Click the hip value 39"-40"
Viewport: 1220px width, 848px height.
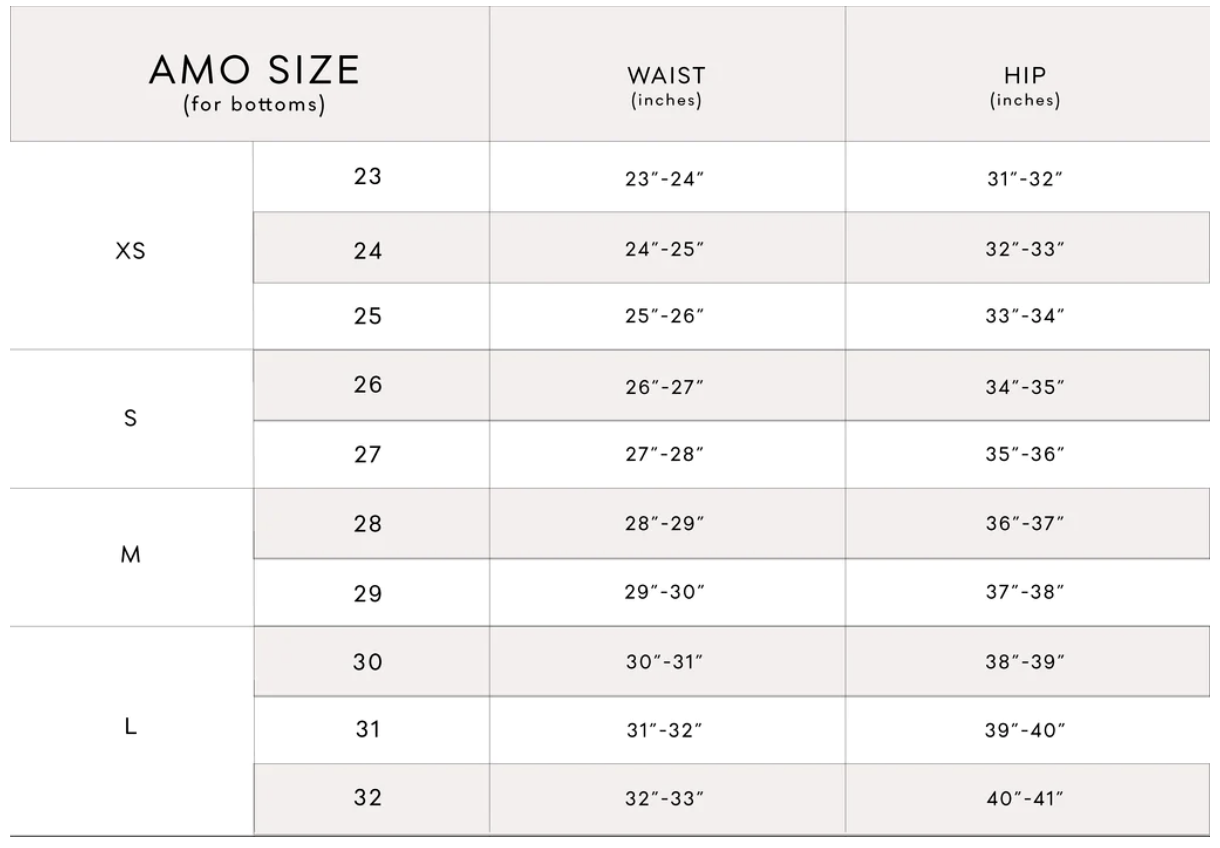[1025, 732]
